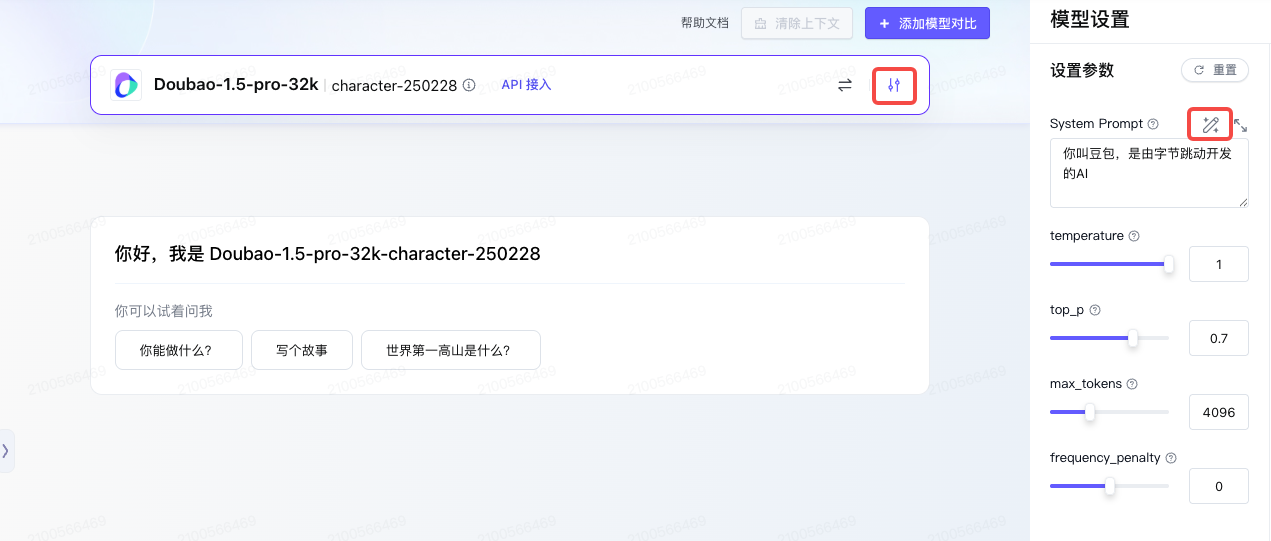This screenshot has height=541, width=1271.
Task: Click help icon next to System Prompt
Action: click(x=1153, y=124)
